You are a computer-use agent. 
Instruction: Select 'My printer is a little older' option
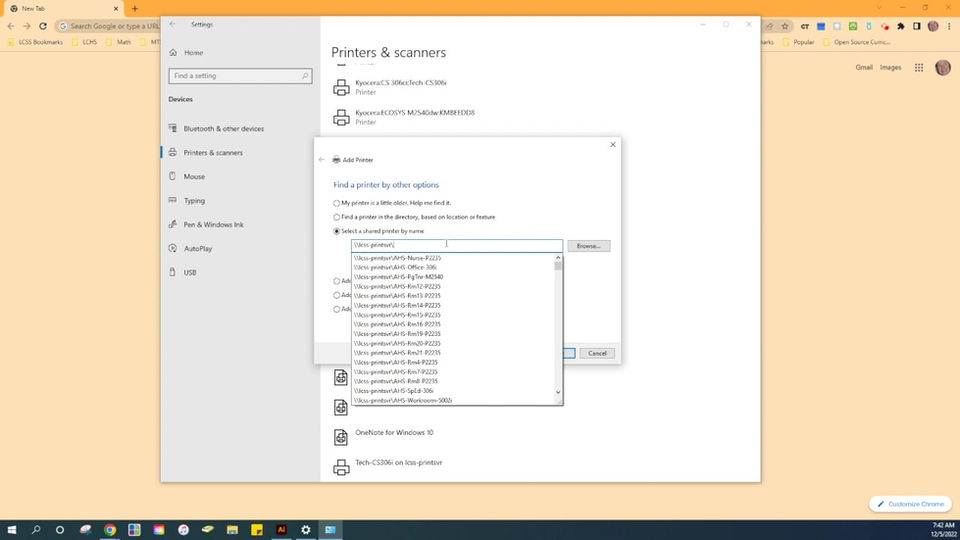pyautogui.click(x=336, y=203)
